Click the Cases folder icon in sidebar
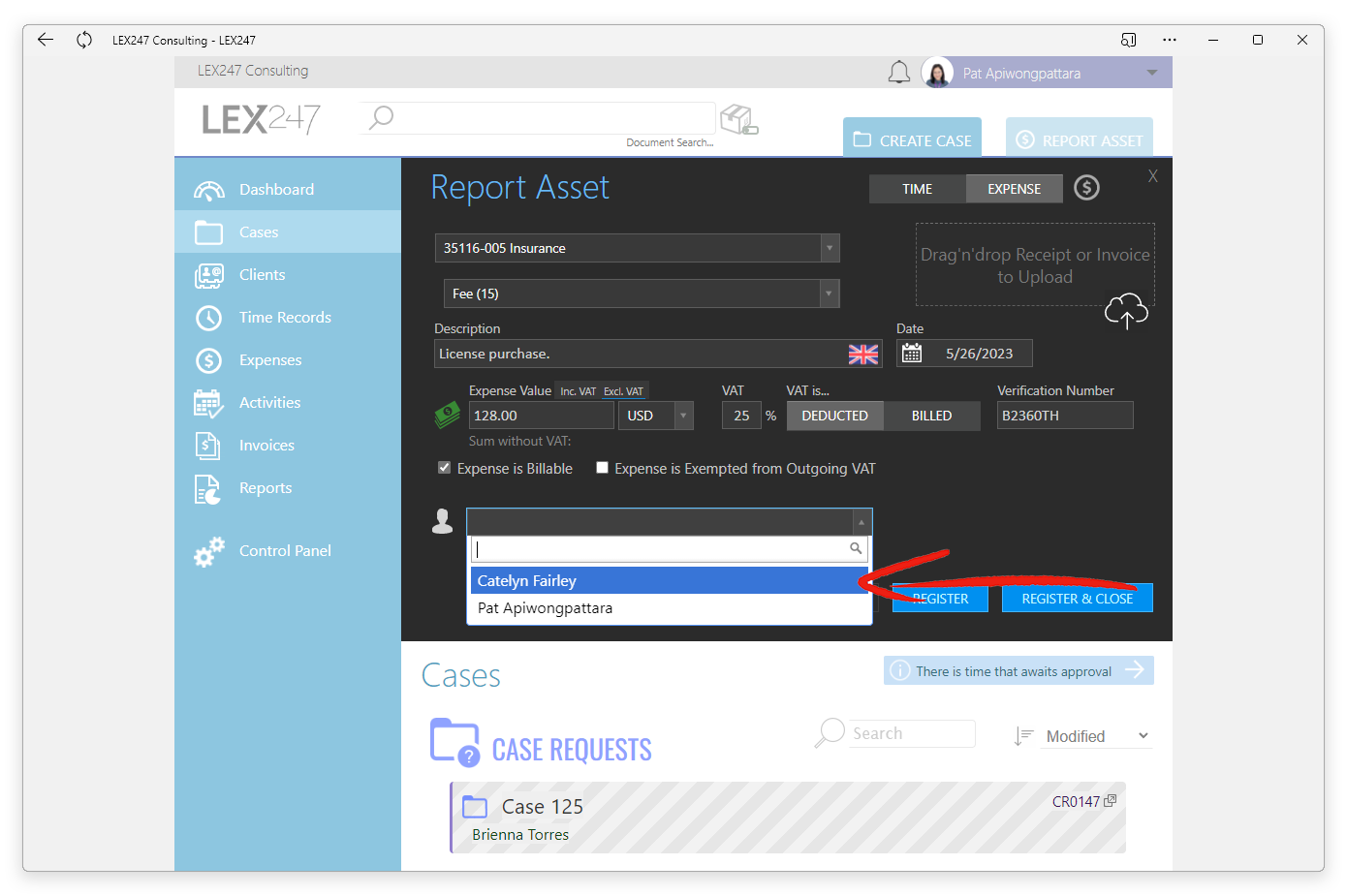1347x896 pixels. [209, 232]
